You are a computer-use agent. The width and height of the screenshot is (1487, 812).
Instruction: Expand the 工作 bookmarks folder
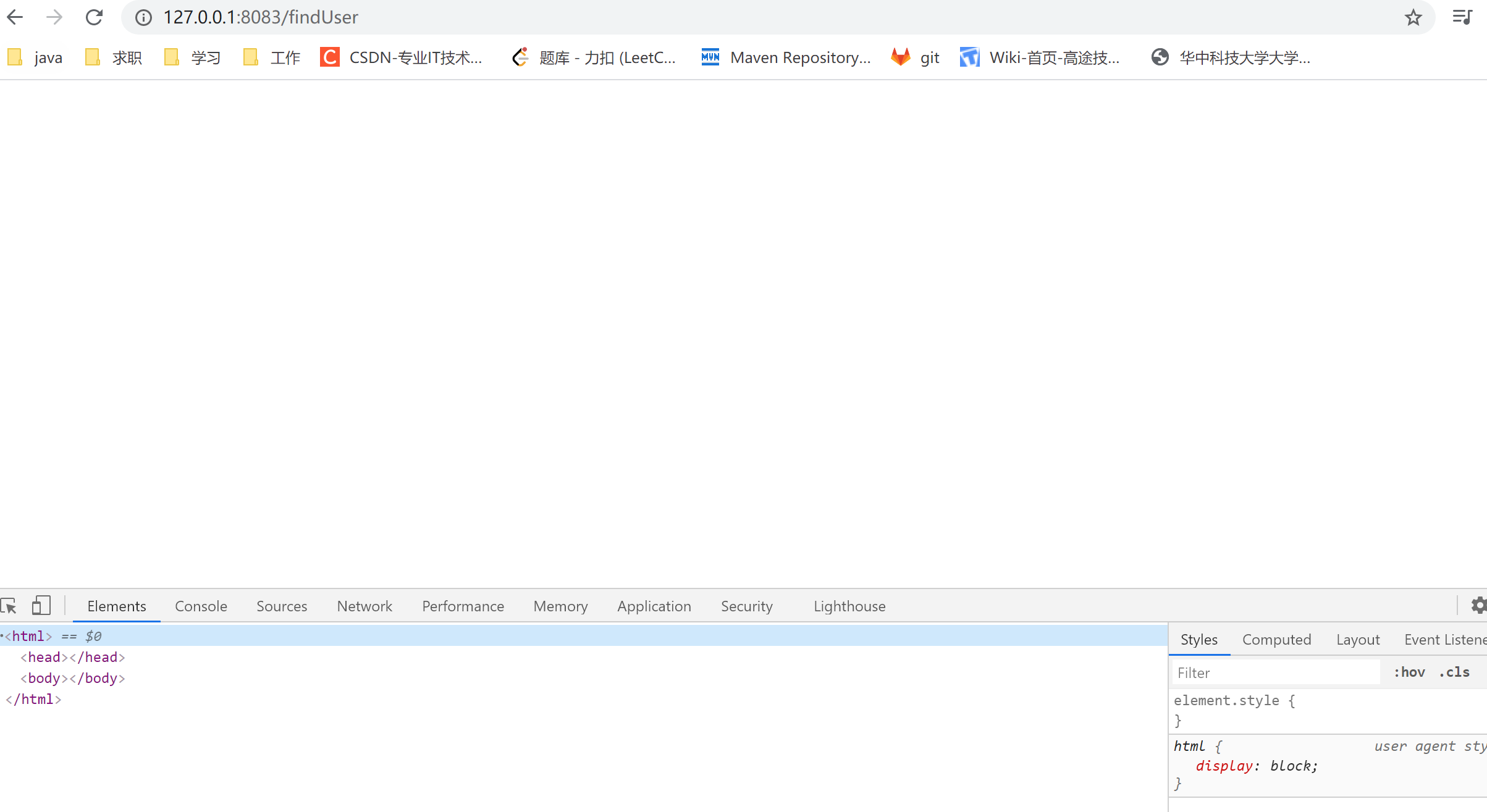272,57
